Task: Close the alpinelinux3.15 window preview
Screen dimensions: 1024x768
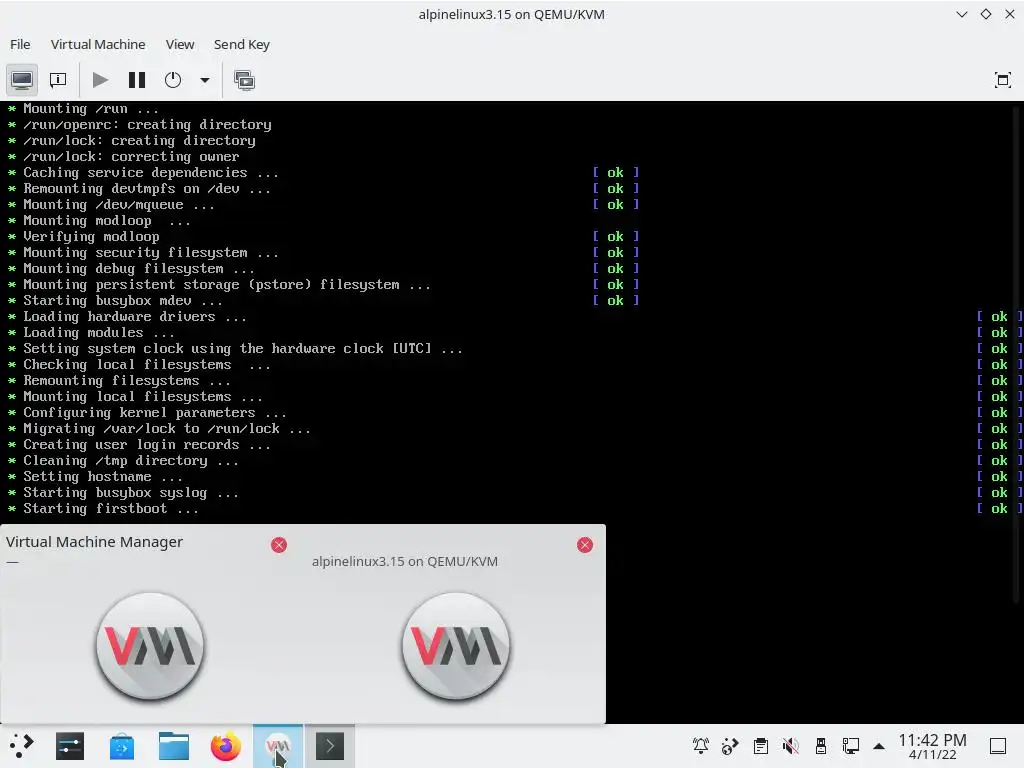Action: click(x=585, y=545)
